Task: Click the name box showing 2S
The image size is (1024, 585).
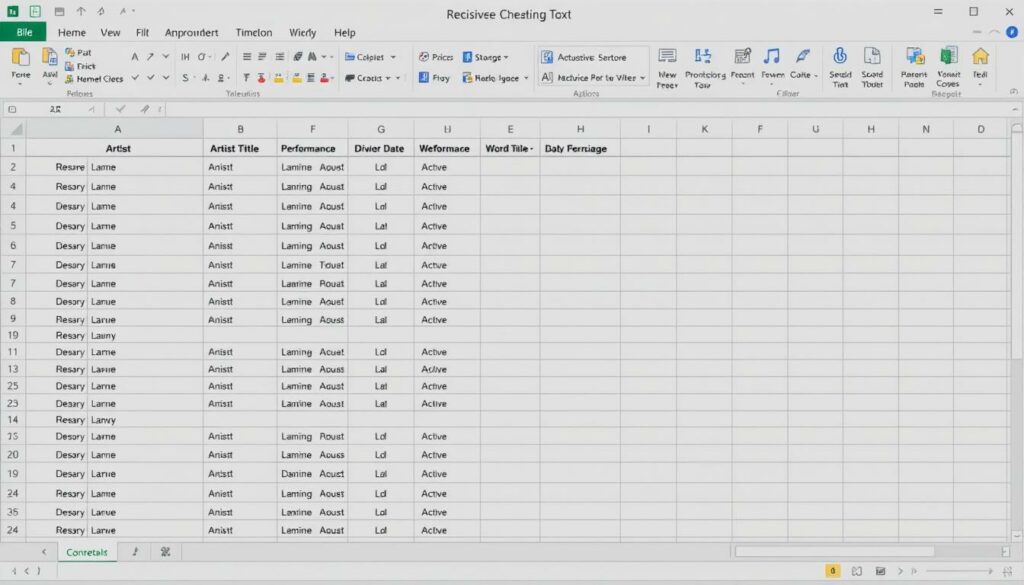Action: pos(56,109)
